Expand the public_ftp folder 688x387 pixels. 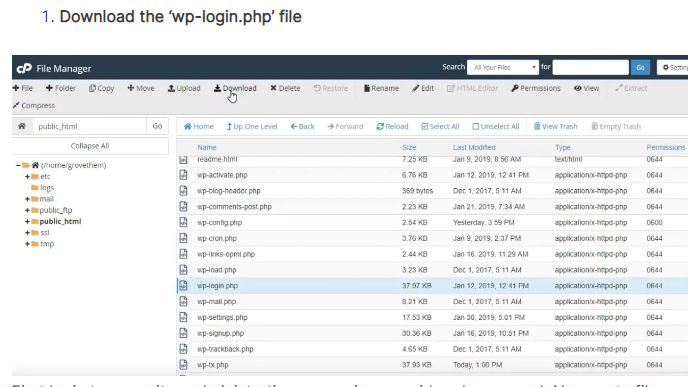click(27, 210)
